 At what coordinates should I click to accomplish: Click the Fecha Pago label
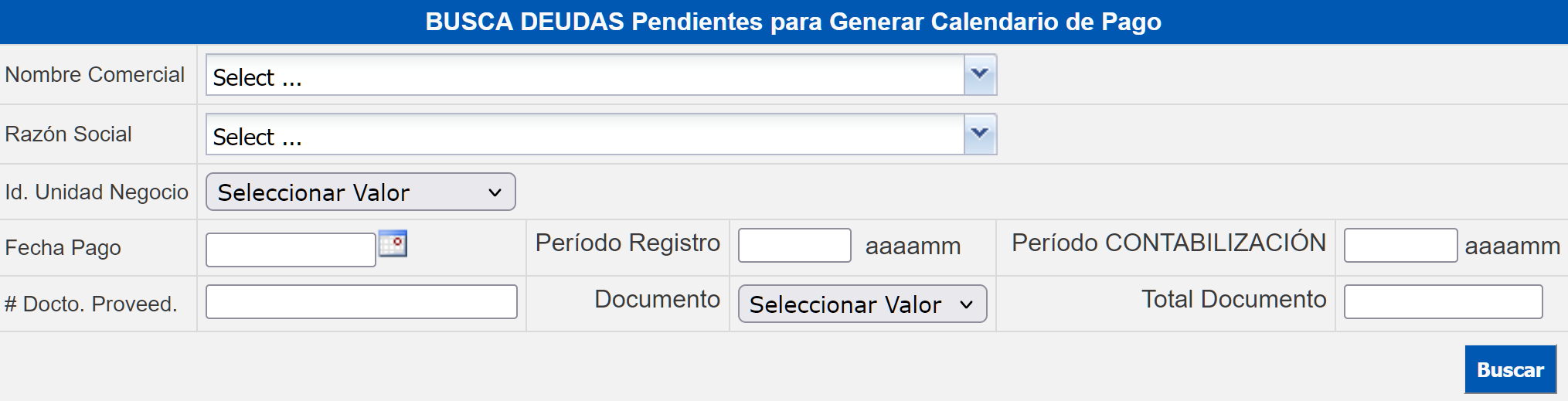[x=63, y=247]
